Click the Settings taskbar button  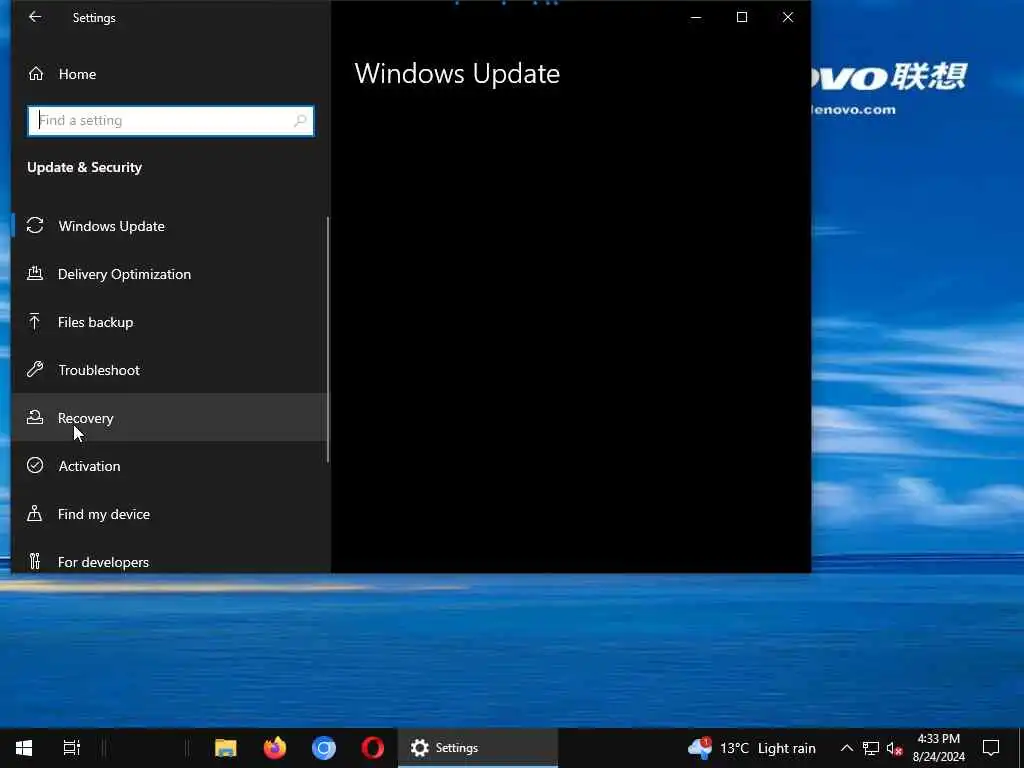(478, 748)
